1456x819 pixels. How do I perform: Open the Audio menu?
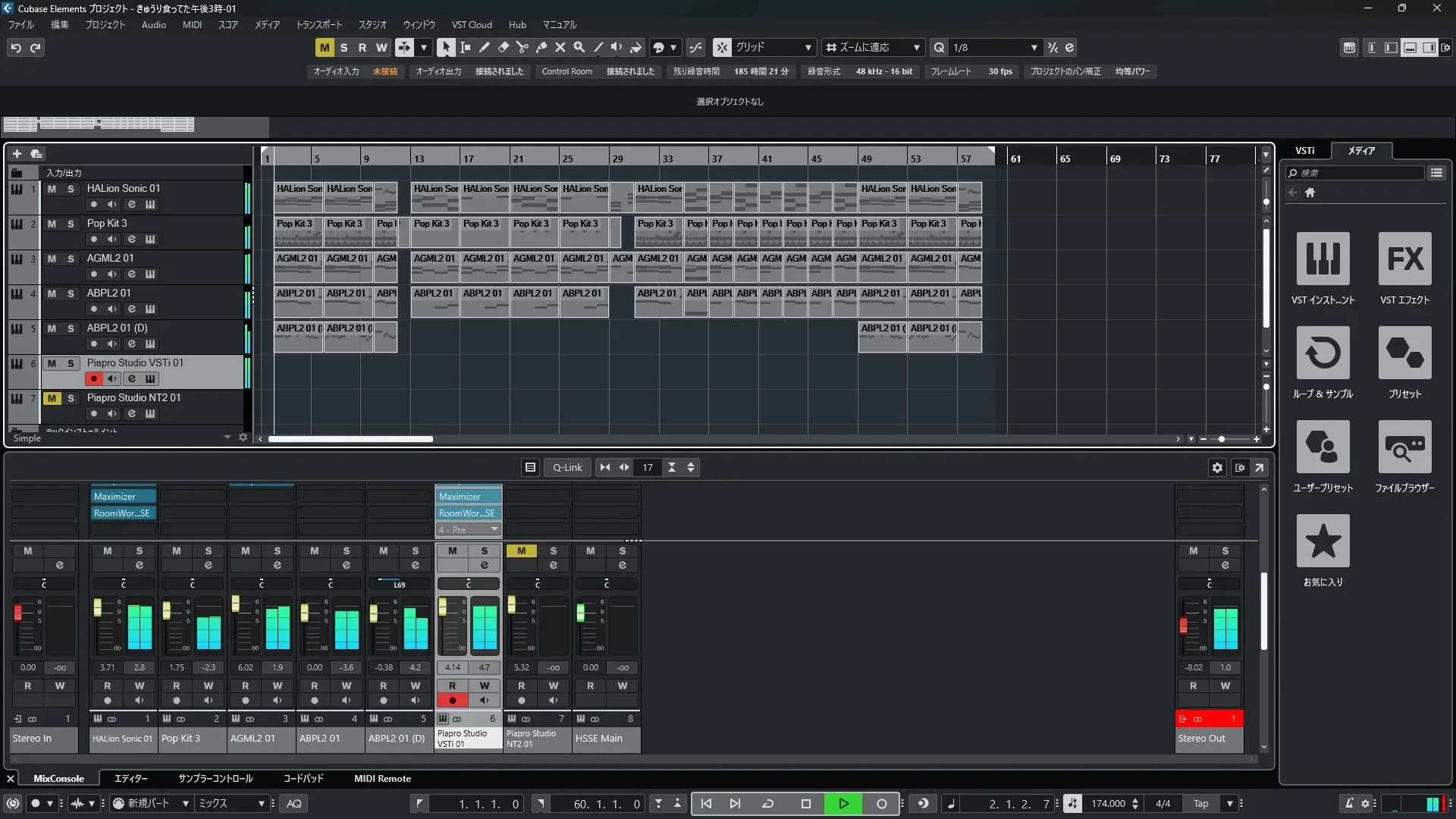153,25
